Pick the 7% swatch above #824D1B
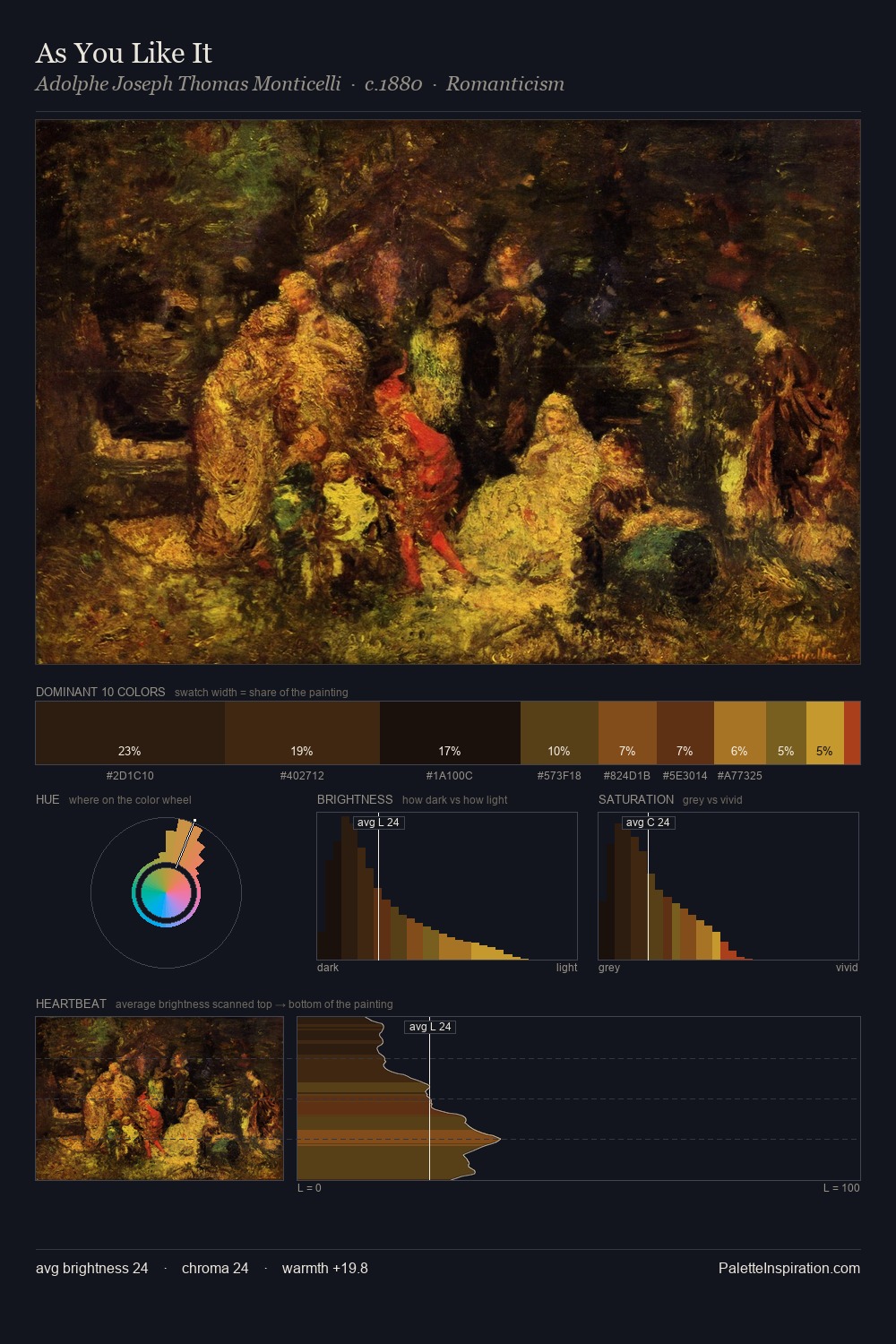Viewport: 896px width, 1344px height. pyautogui.click(x=627, y=733)
